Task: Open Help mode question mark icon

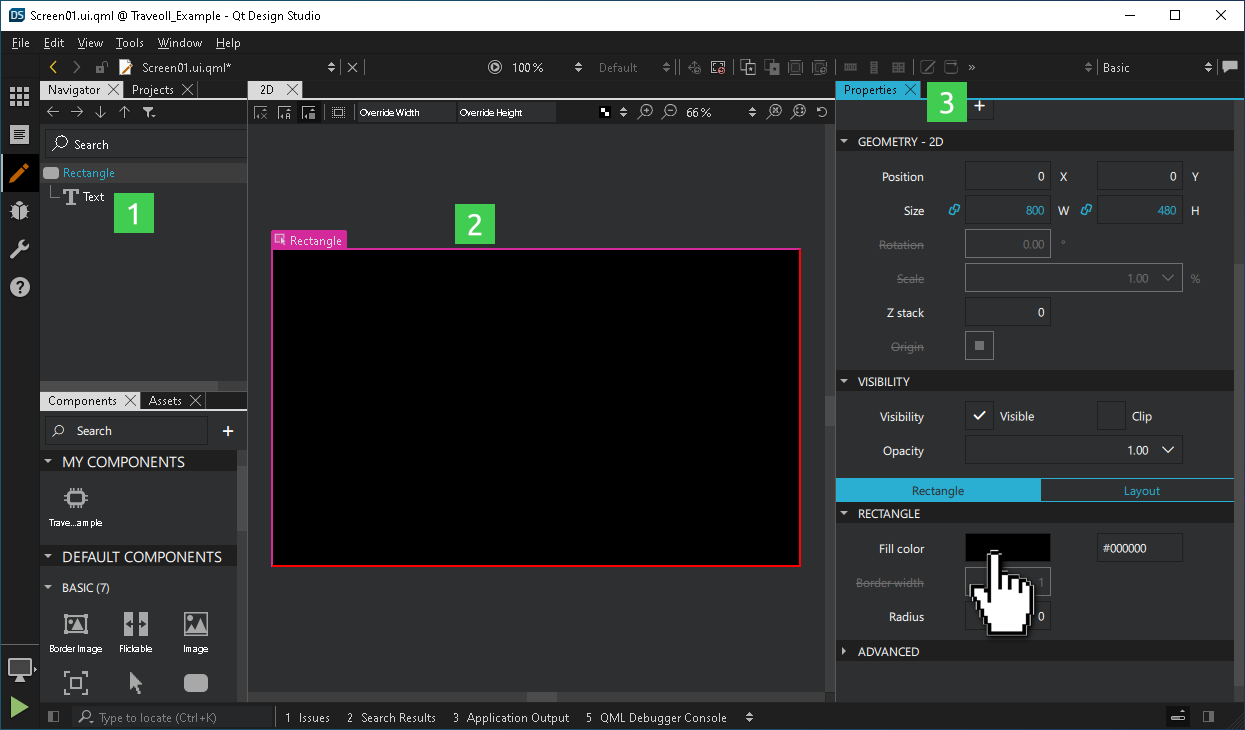Action: click(20, 289)
